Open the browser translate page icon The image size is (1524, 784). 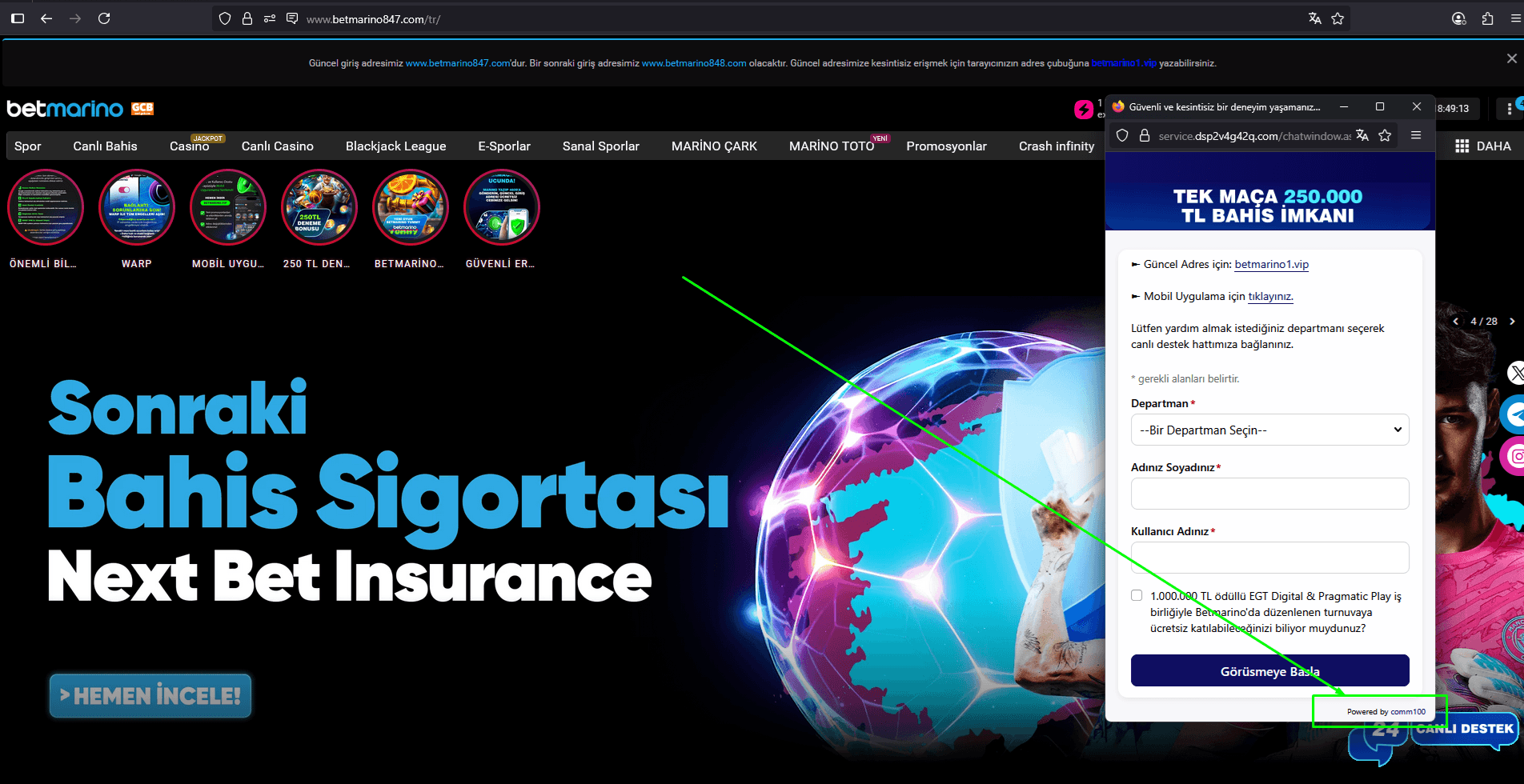pos(1314,18)
